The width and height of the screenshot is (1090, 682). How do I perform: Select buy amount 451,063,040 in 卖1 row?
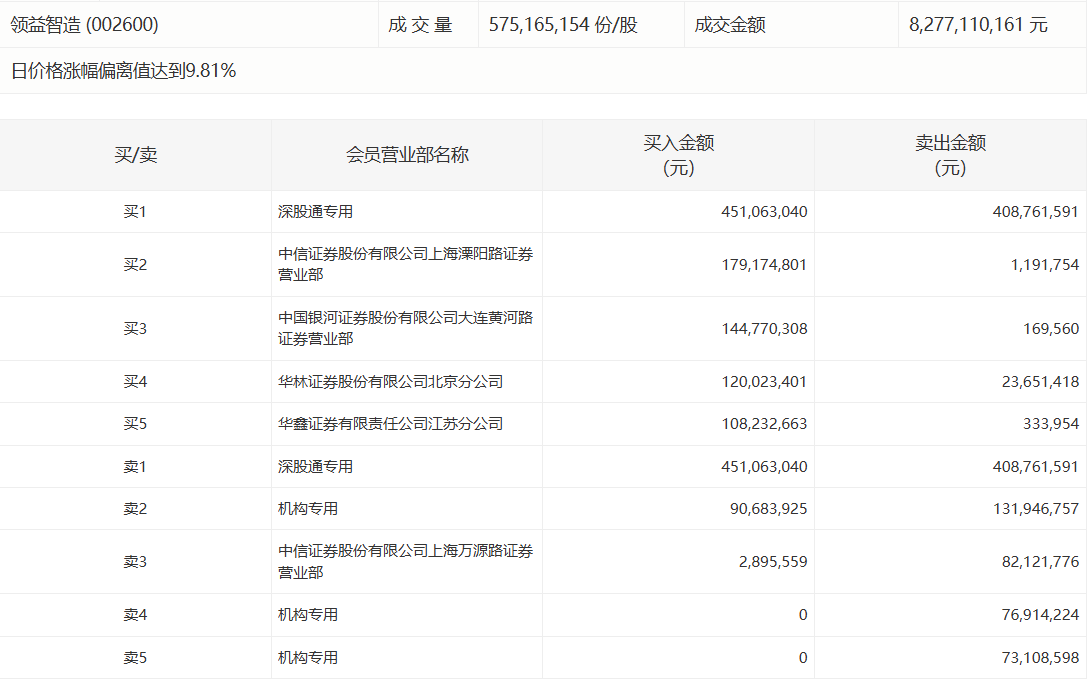point(764,467)
